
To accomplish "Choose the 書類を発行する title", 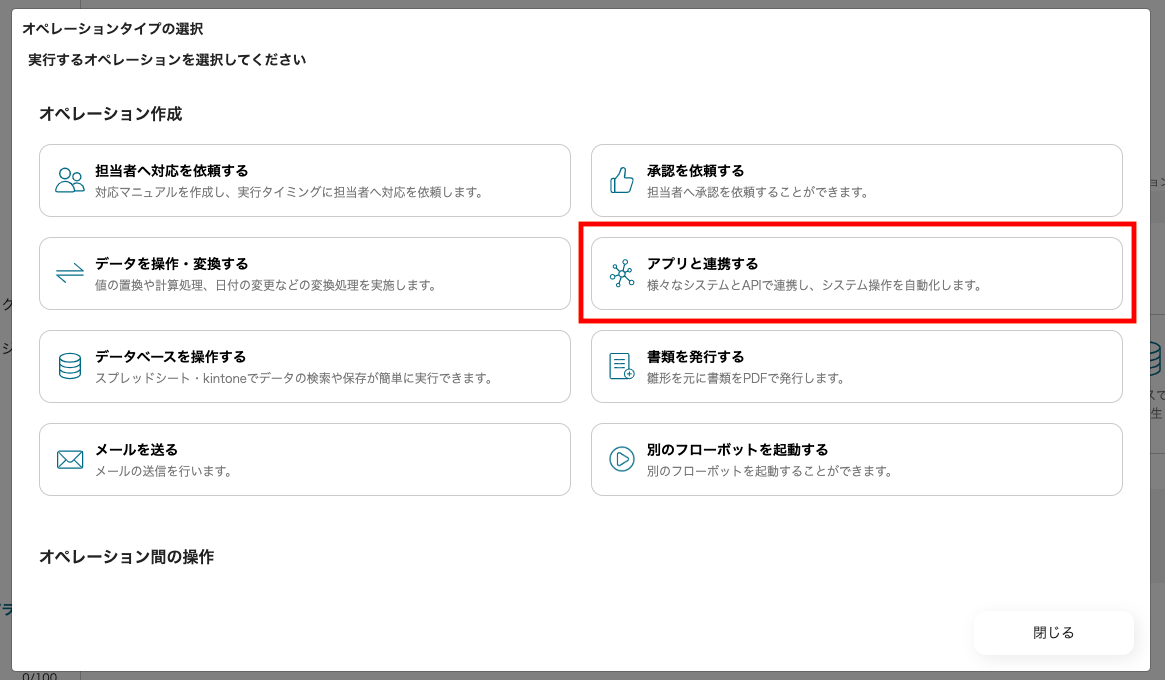I will coord(695,357).
